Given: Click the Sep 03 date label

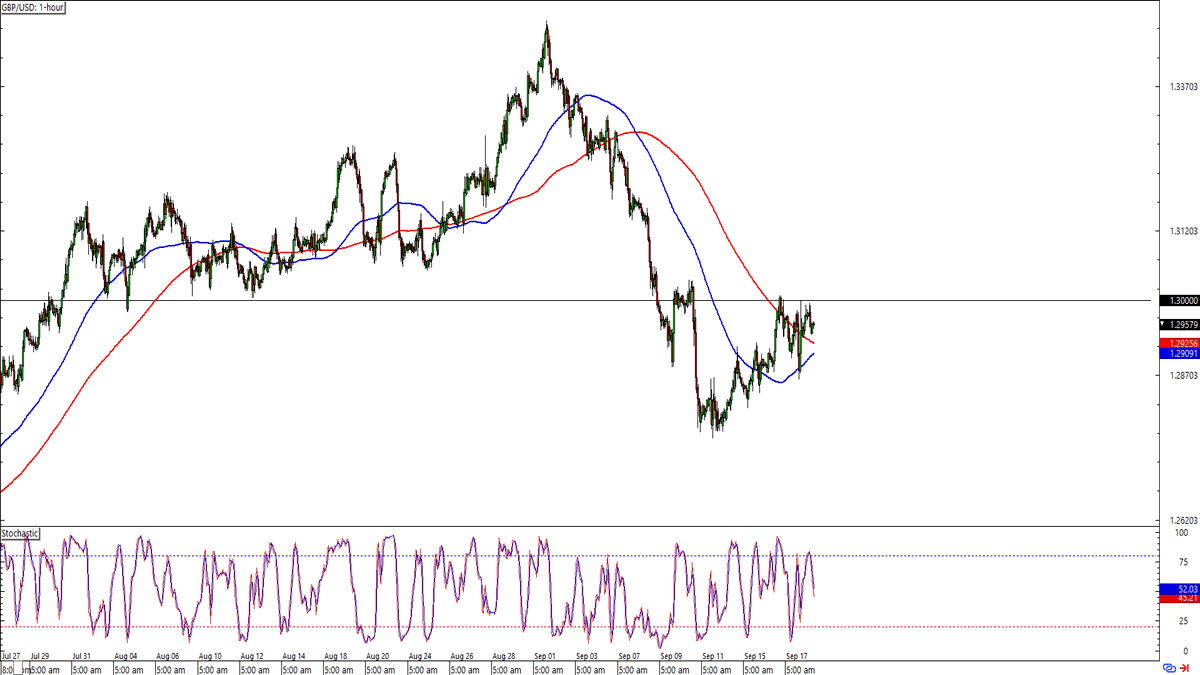Looking at the screenshot, I should click(x=587, y=657).
